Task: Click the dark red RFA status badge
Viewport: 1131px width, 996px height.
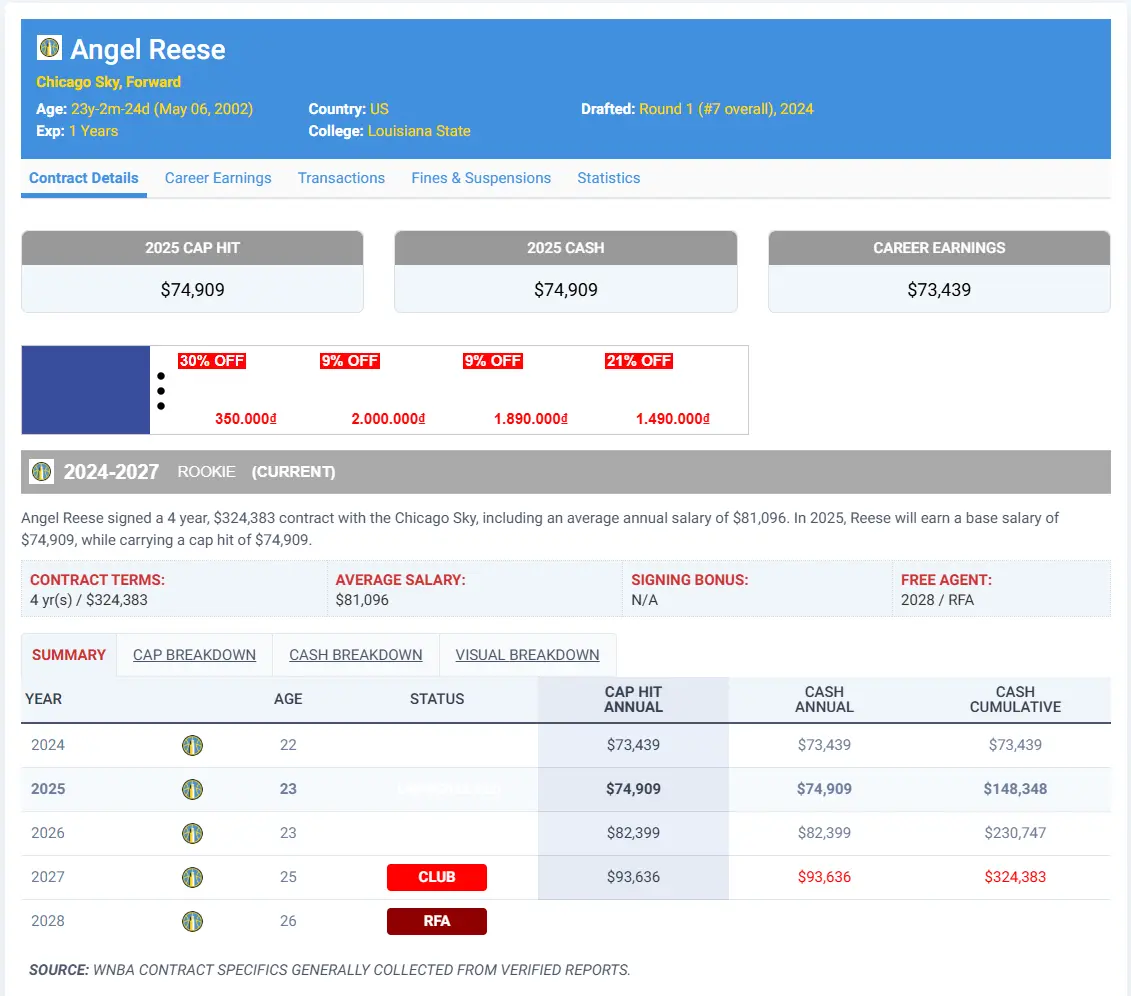Action: click(436, 921)
